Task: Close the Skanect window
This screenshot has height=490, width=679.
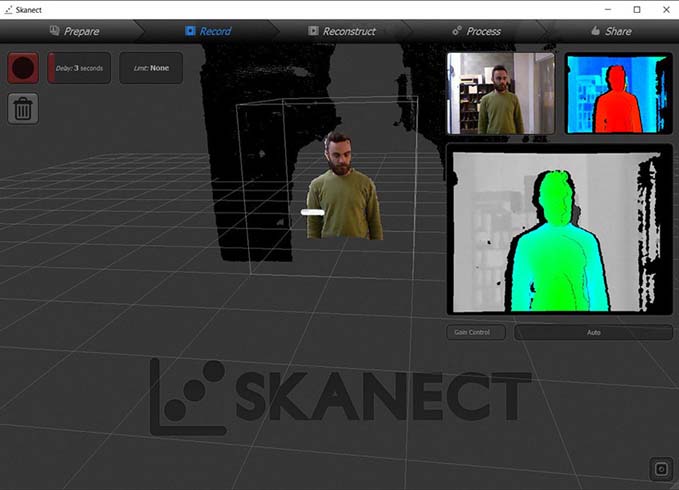Action: point(666,10)
